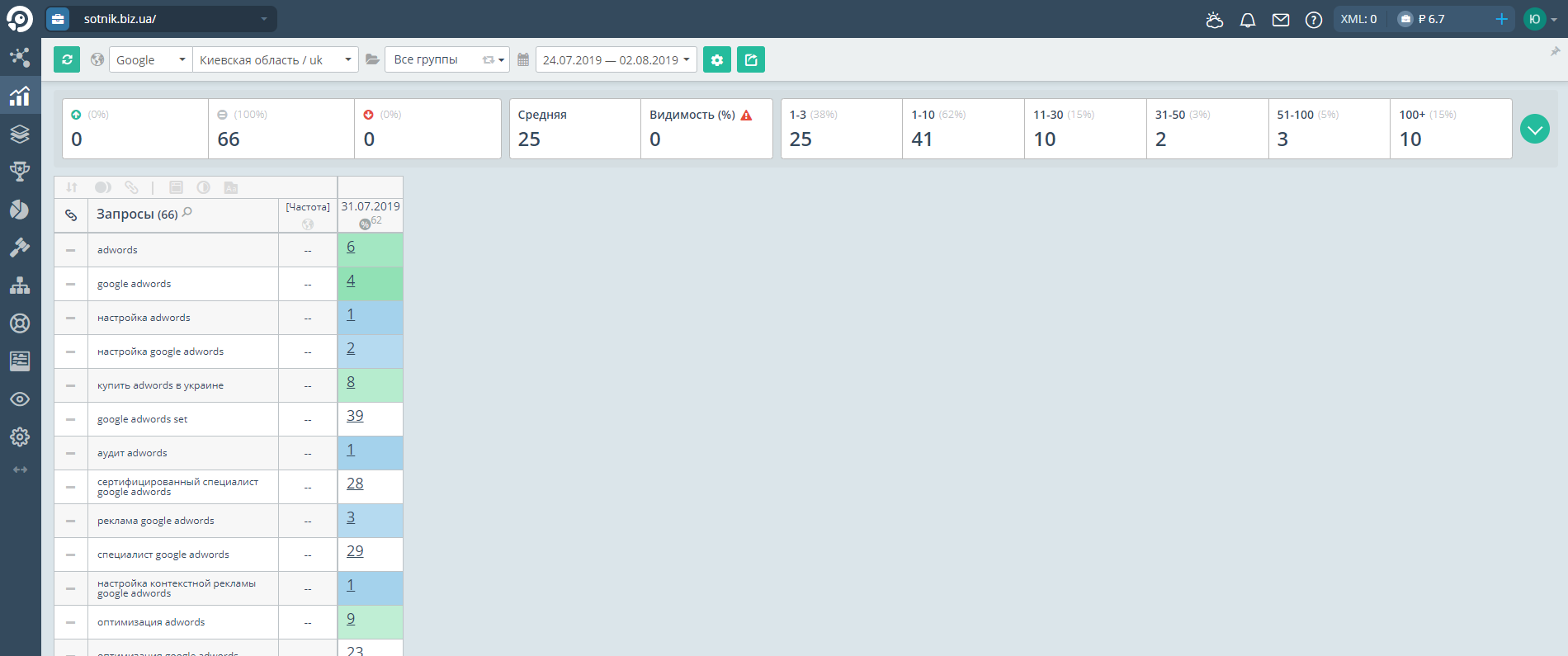Open the Все группы groups dropdown

[x=446, y=59]
